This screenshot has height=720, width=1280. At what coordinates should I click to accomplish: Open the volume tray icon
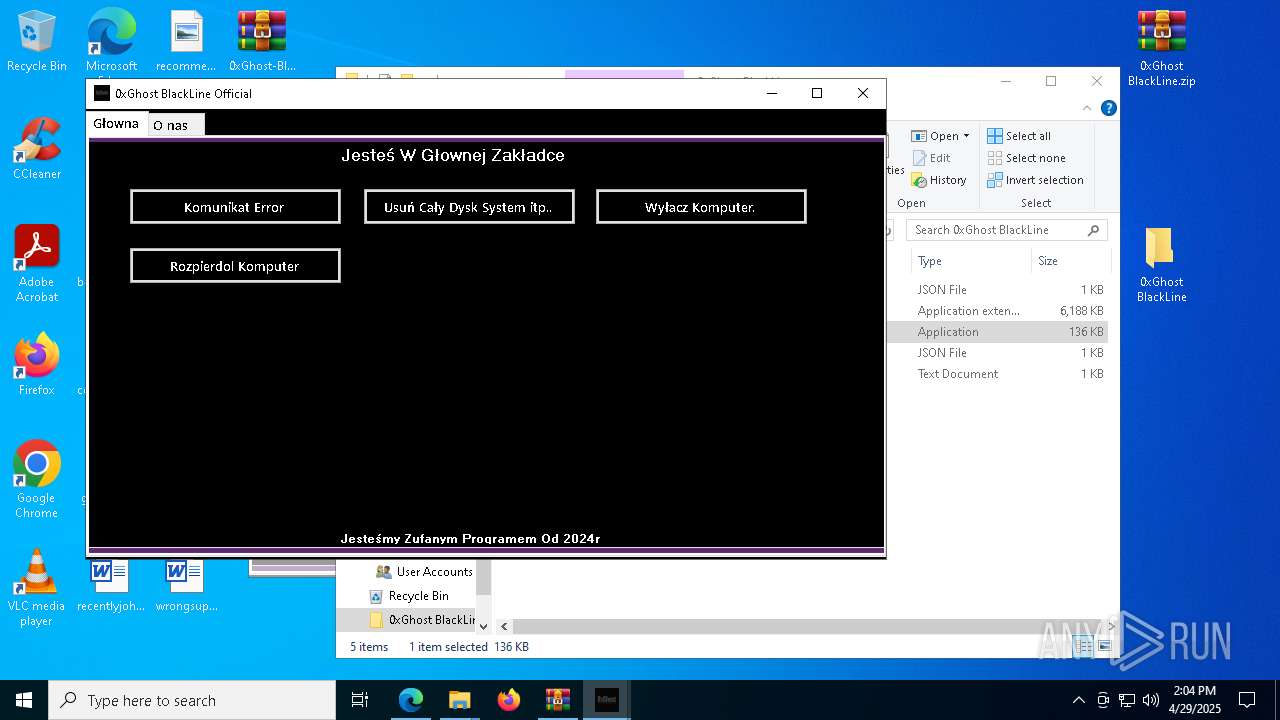(1151, 700)
